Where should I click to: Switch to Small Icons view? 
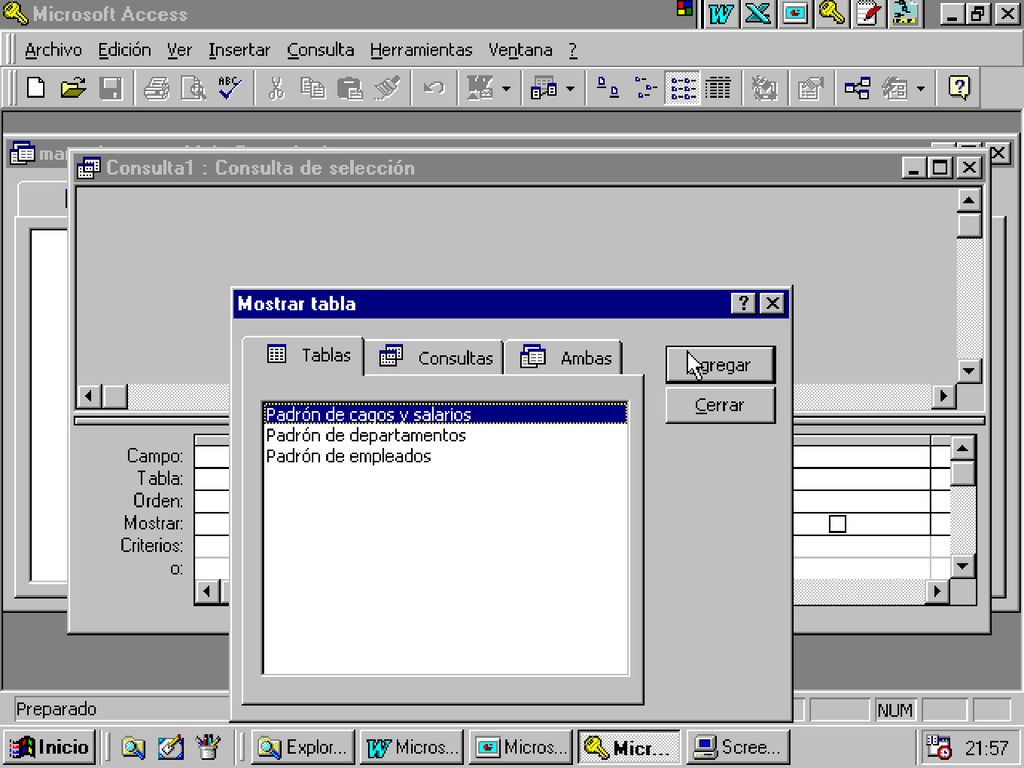pyautogui.click(x=645, y=88)
